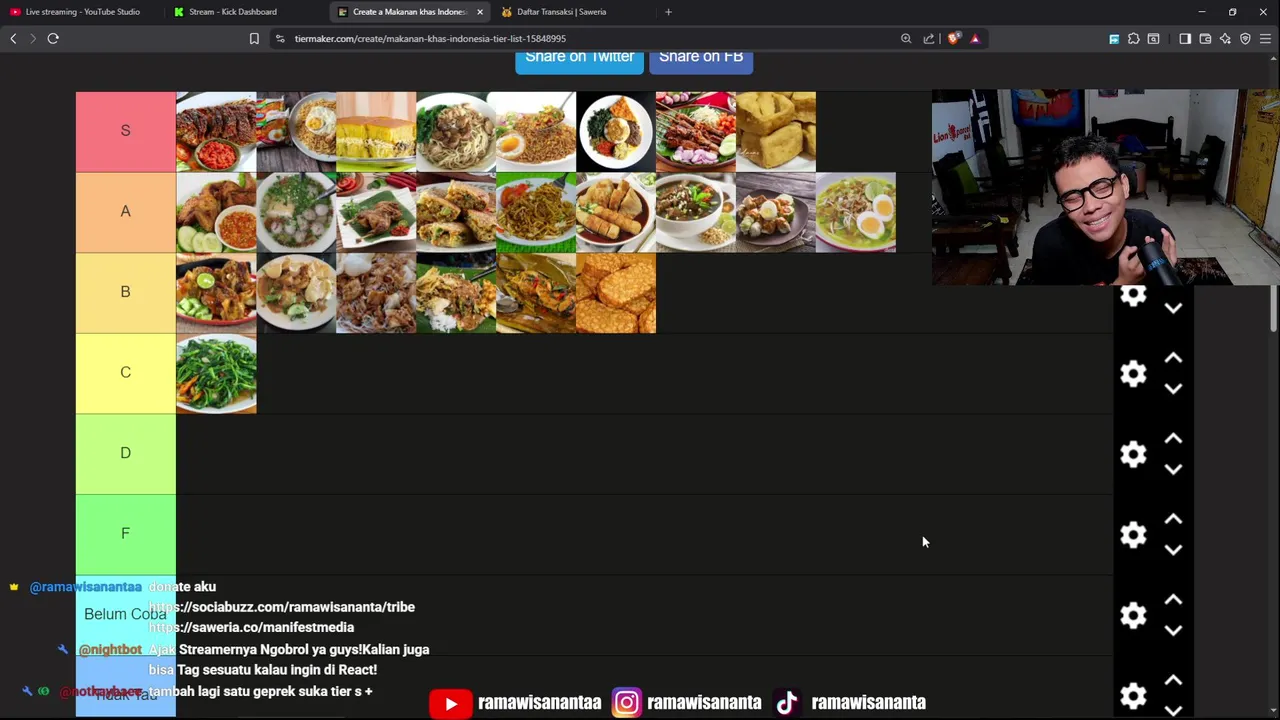Select grilled ribs with sambal image in S tier

[216, 132]
